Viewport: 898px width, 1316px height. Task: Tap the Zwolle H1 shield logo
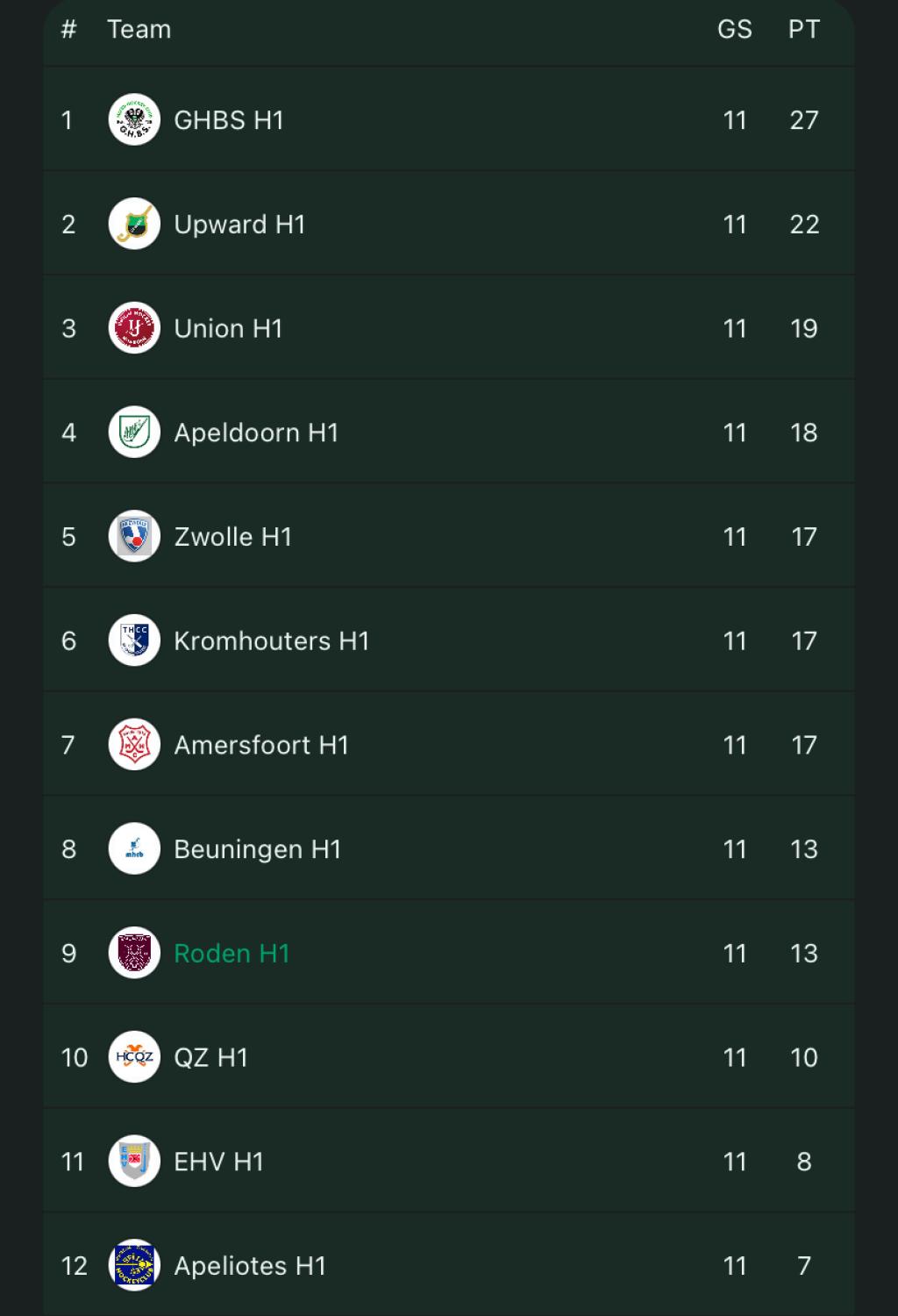pos(134,536)
